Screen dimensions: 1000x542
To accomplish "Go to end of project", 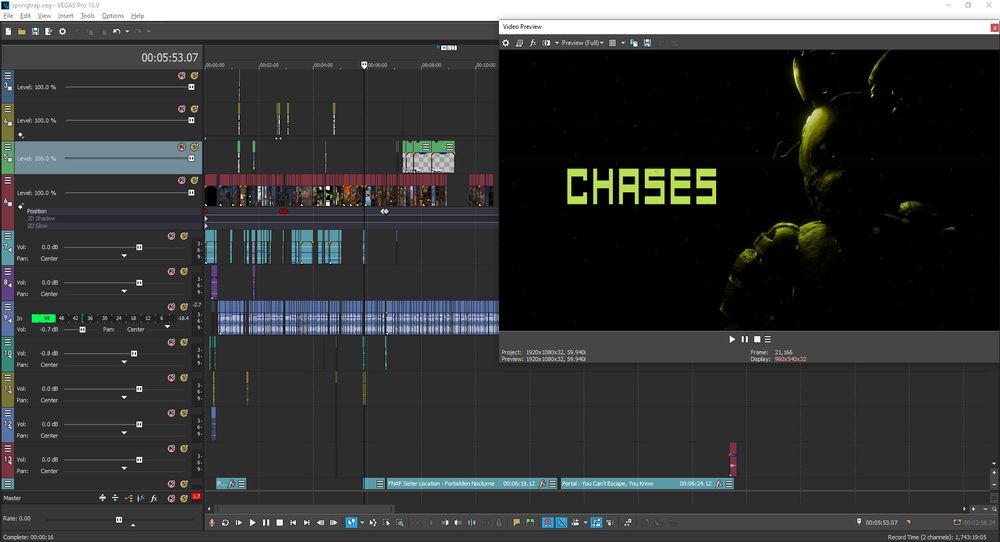I will (x=307, y=523).
